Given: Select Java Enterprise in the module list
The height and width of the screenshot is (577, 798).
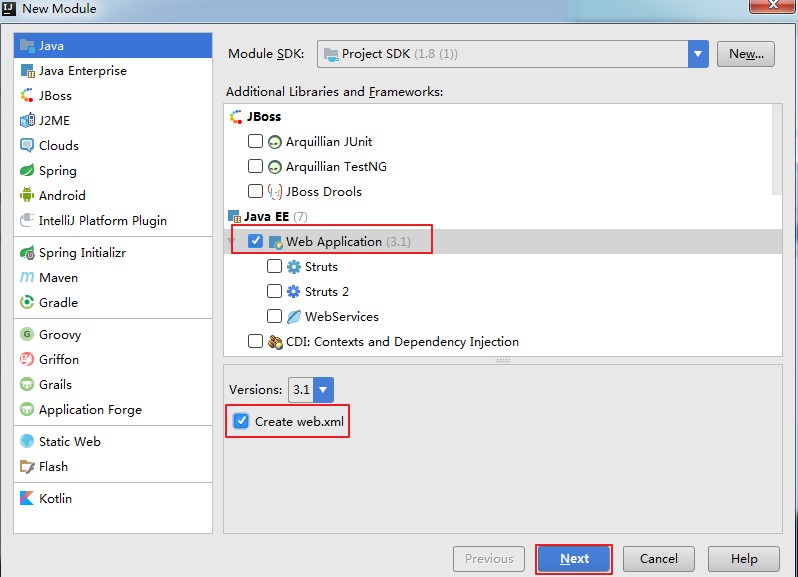Looking at the screenshot, I should (x=82, y=71).
